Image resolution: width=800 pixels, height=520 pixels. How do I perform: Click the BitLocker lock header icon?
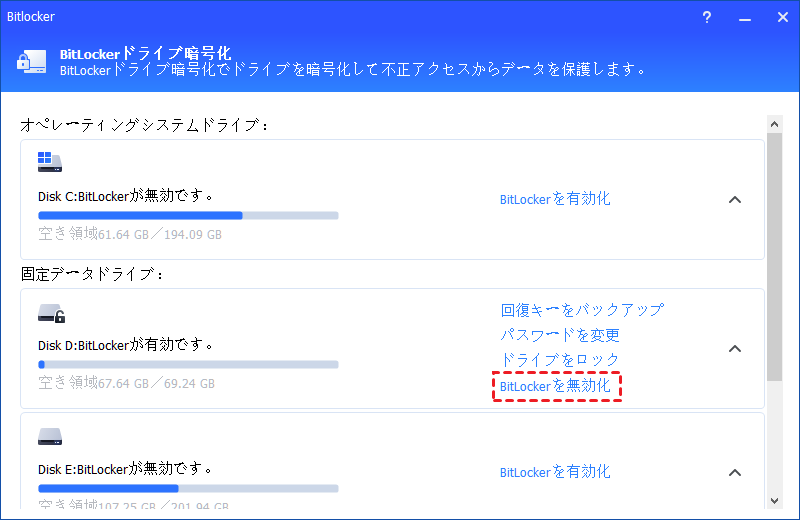(x=30, y=60)
